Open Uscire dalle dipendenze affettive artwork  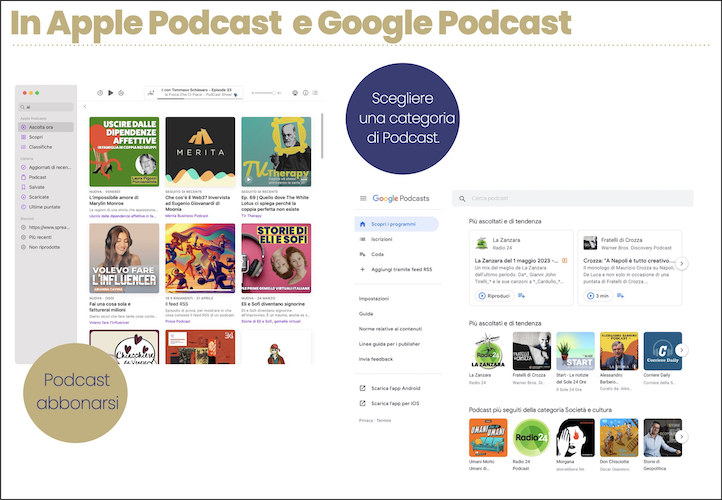(124, 151)
